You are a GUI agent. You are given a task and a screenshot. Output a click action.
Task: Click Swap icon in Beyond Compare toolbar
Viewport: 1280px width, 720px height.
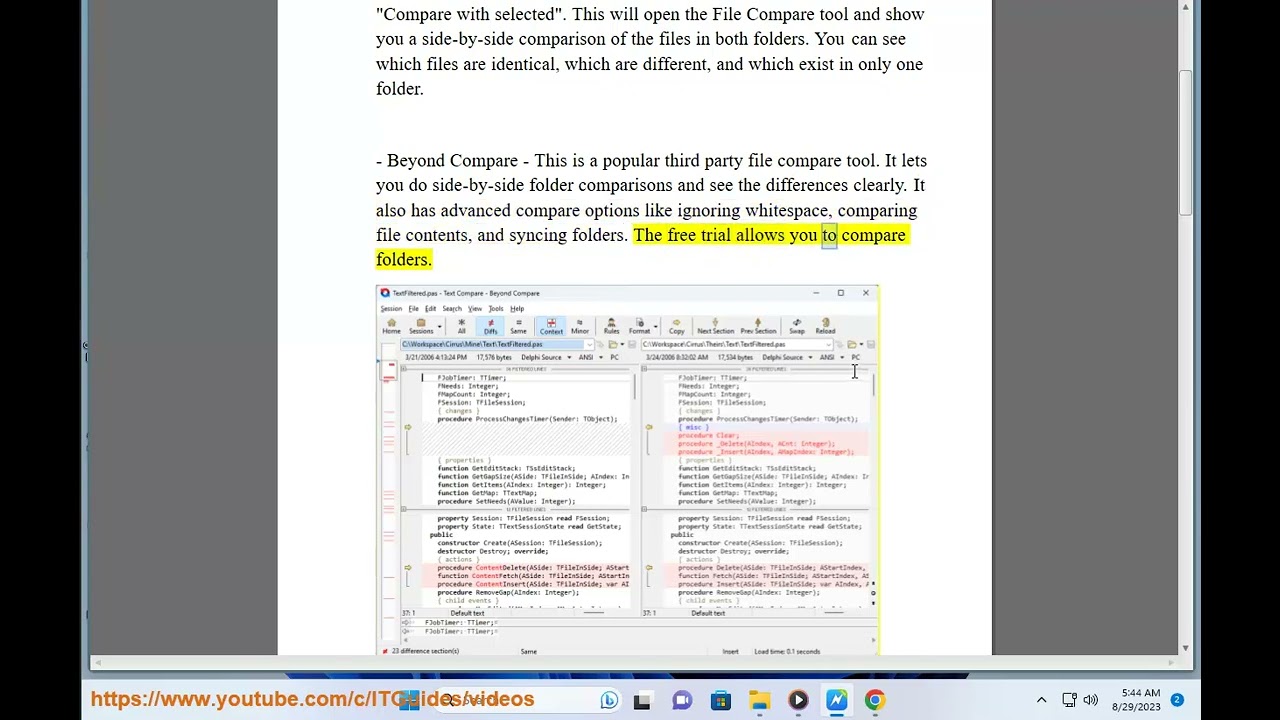pos(797,326)
